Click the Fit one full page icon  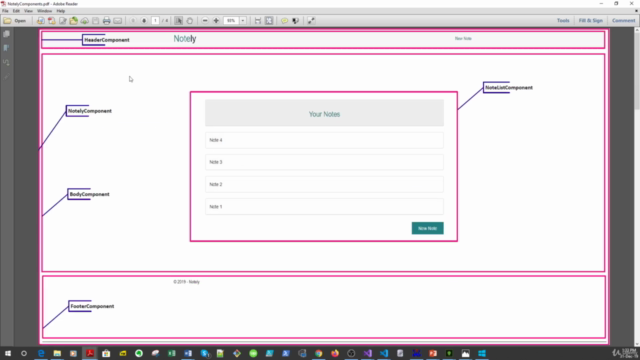pyautogui.click(x=269, y=20)
